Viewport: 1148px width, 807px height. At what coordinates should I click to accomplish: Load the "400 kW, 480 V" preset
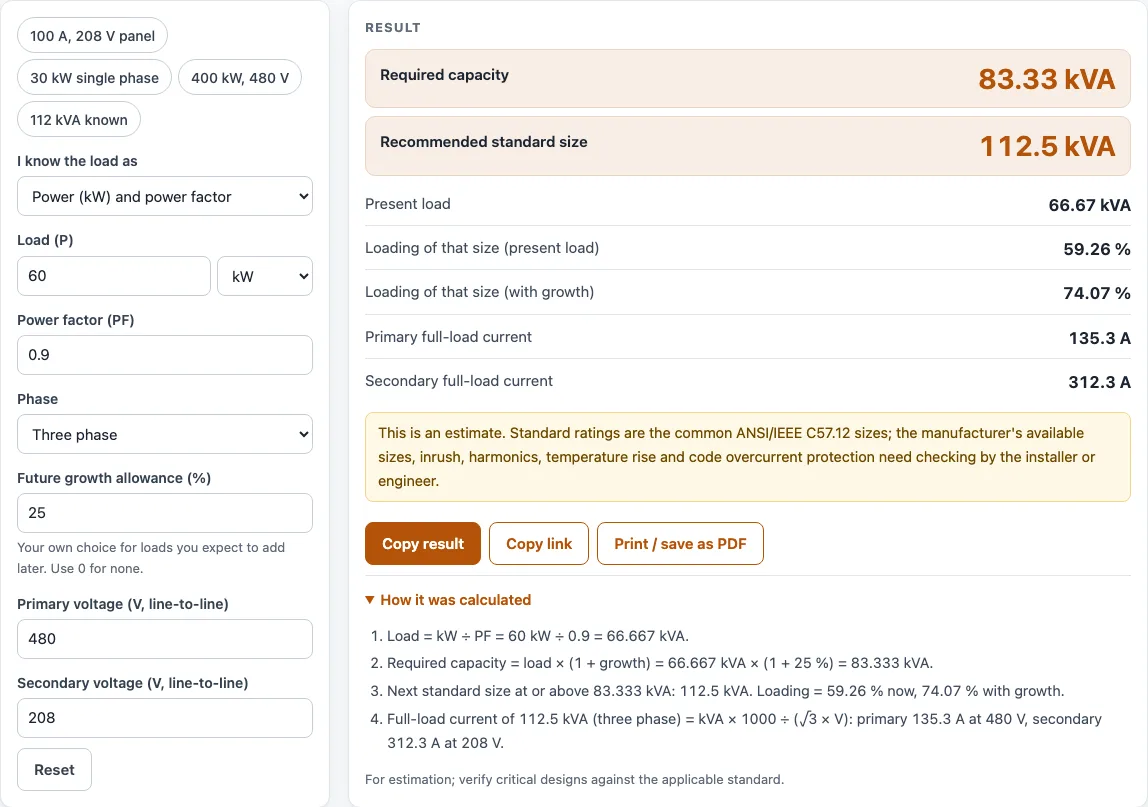(240, 78)
